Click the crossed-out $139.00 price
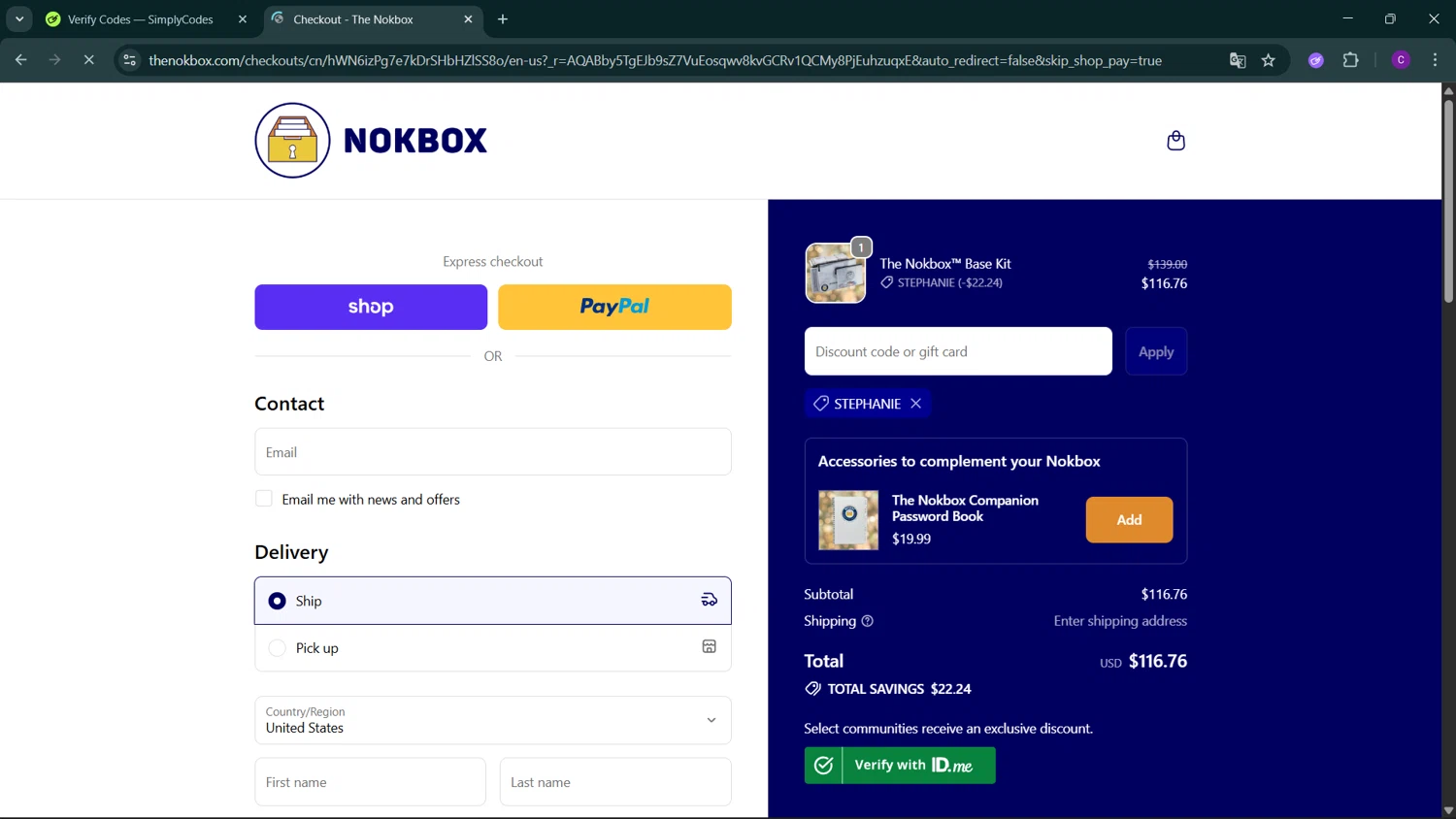The width and height of the screenshot is (1456, 819). [1168, 264]
